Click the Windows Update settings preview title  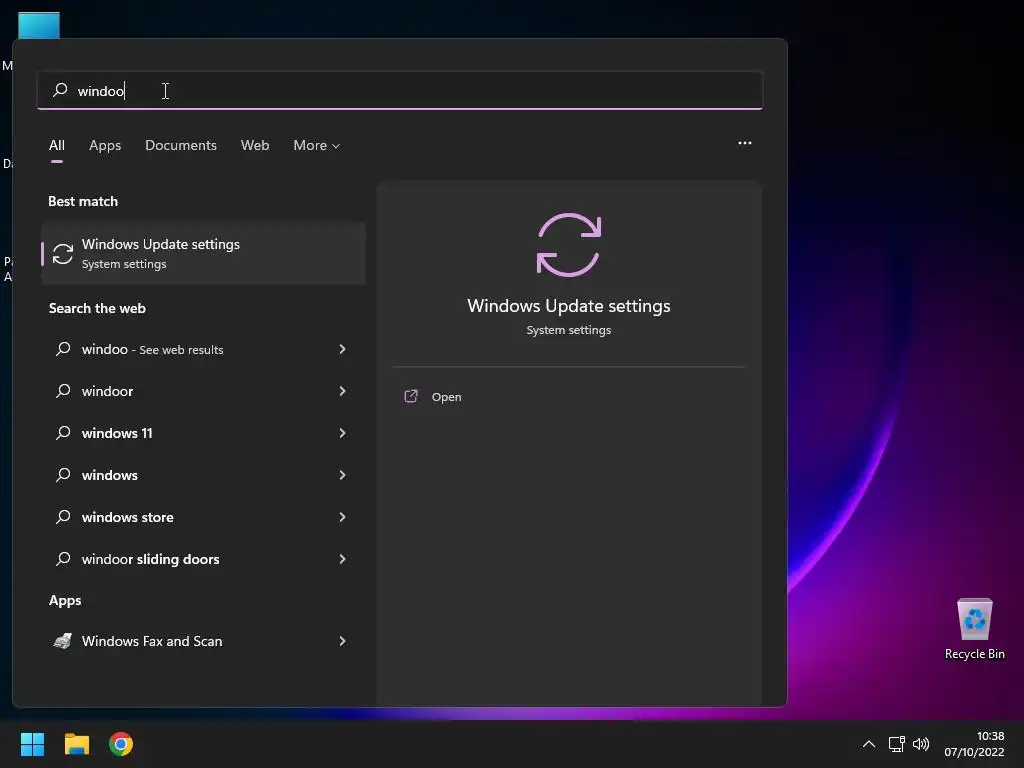point(569,306)
